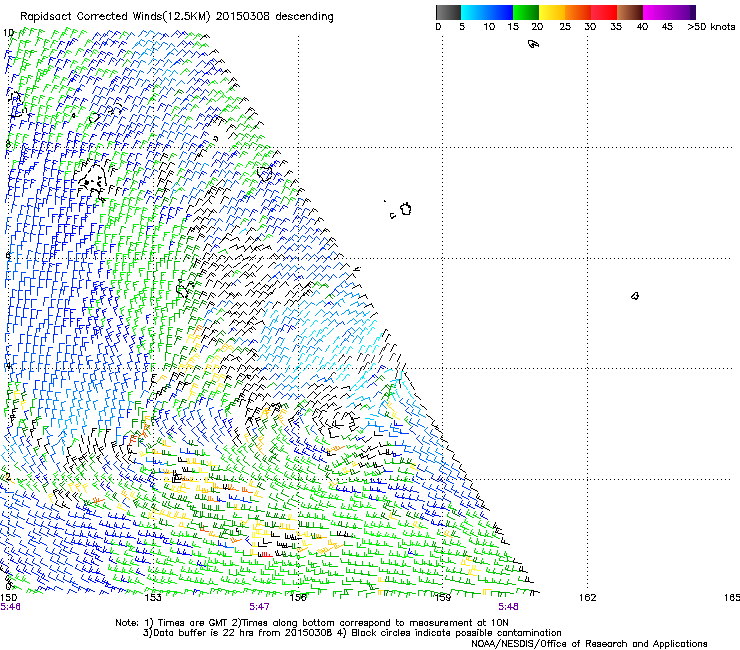The width and height of the screenshot is (740, 650).
Task: Click the island outline below the color legend
Action: point(533,44)
